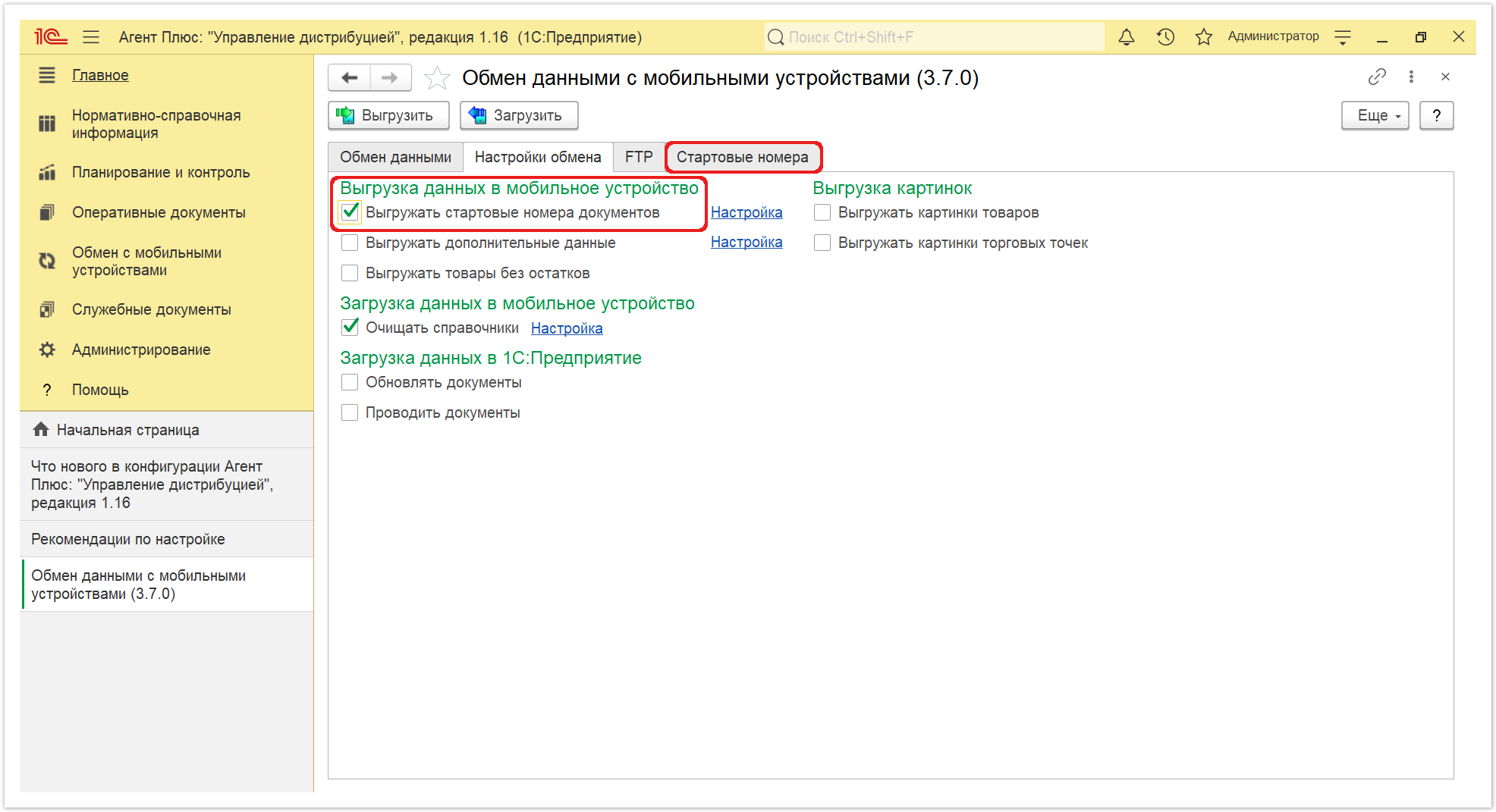
Task: Enable Выгружать картинки товаров
Action: click(822, 212)
